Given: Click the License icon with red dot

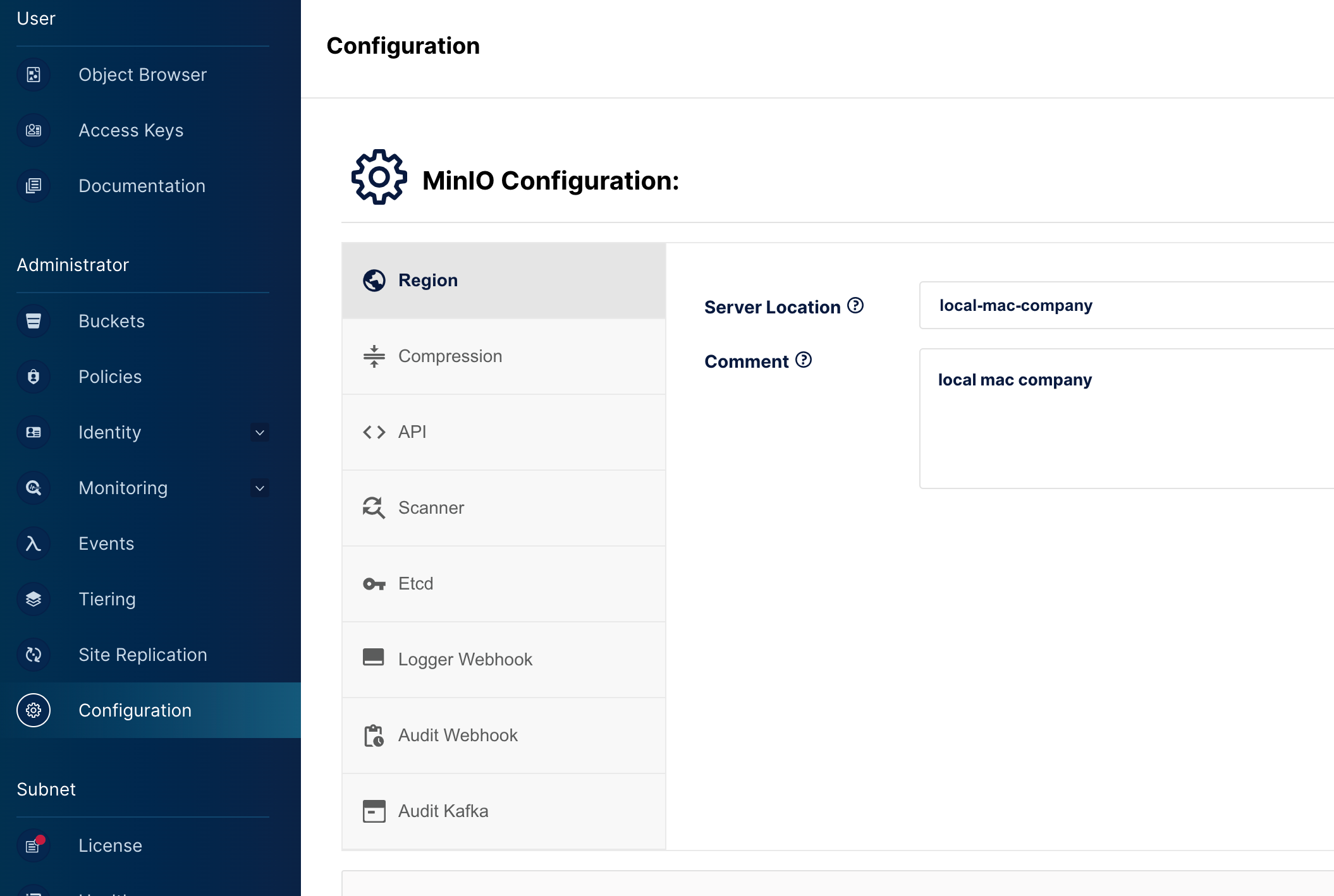Looking at the screenshot, I should (x=34, y=845).
